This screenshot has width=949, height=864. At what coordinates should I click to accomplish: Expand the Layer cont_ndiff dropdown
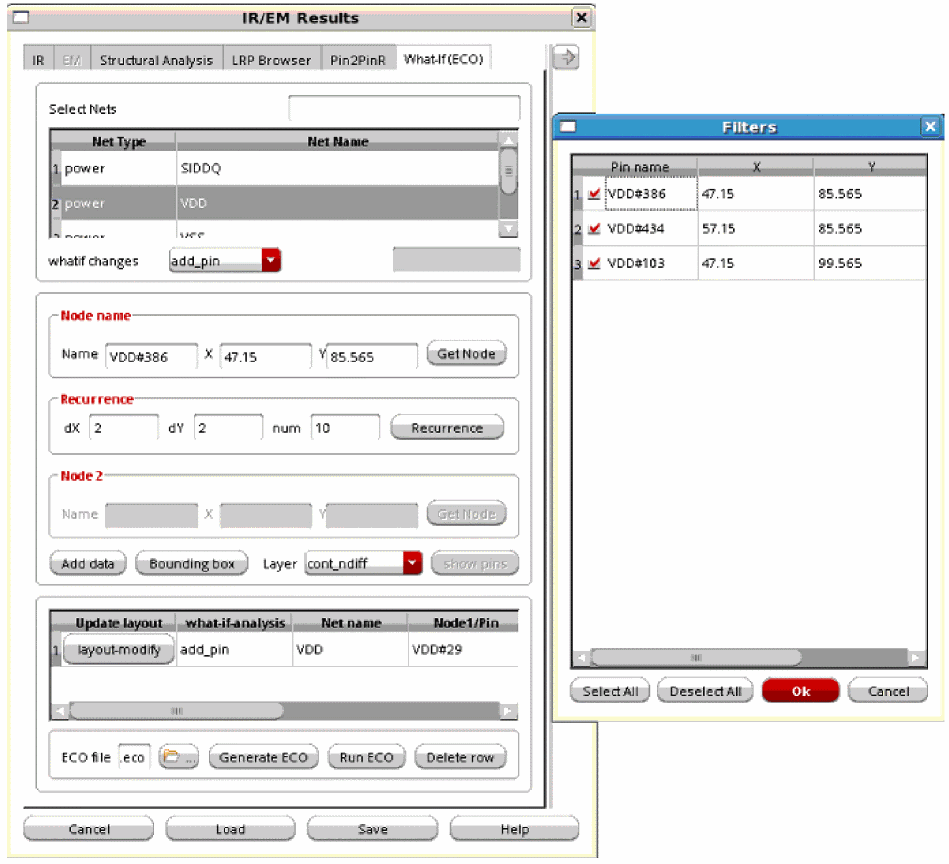[x=412, y=564]
